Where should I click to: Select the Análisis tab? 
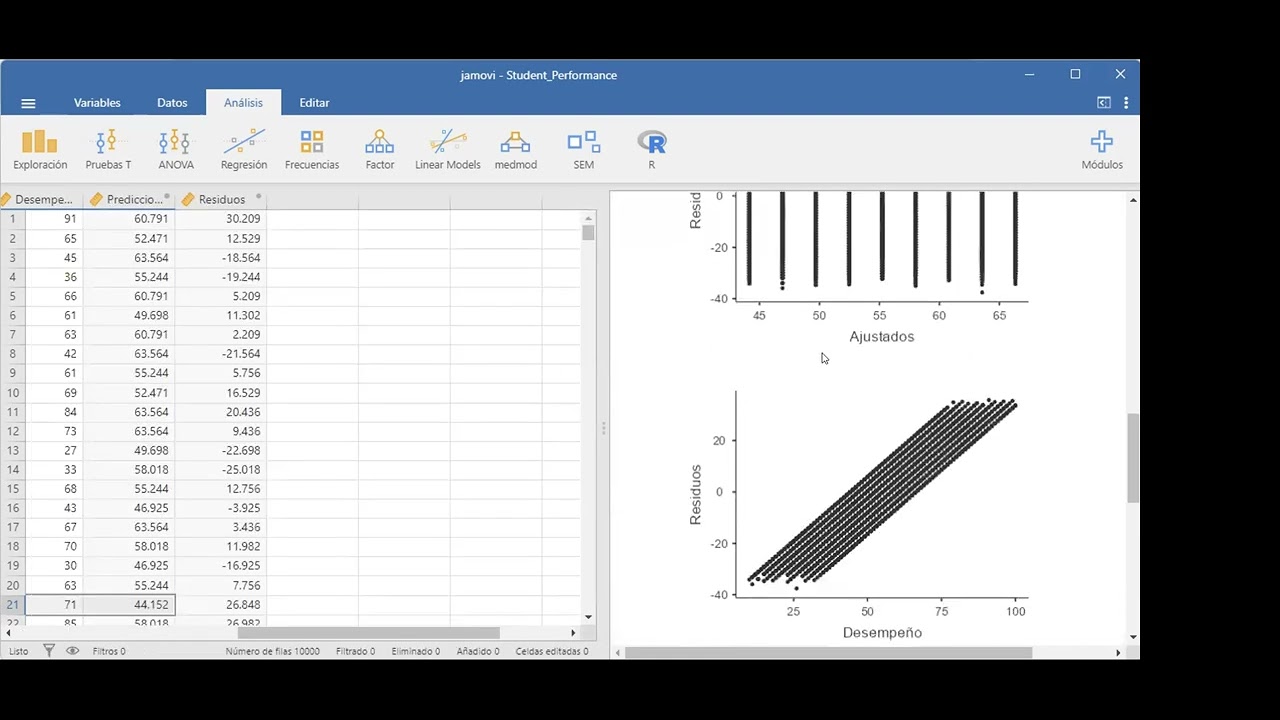(244, 103)
